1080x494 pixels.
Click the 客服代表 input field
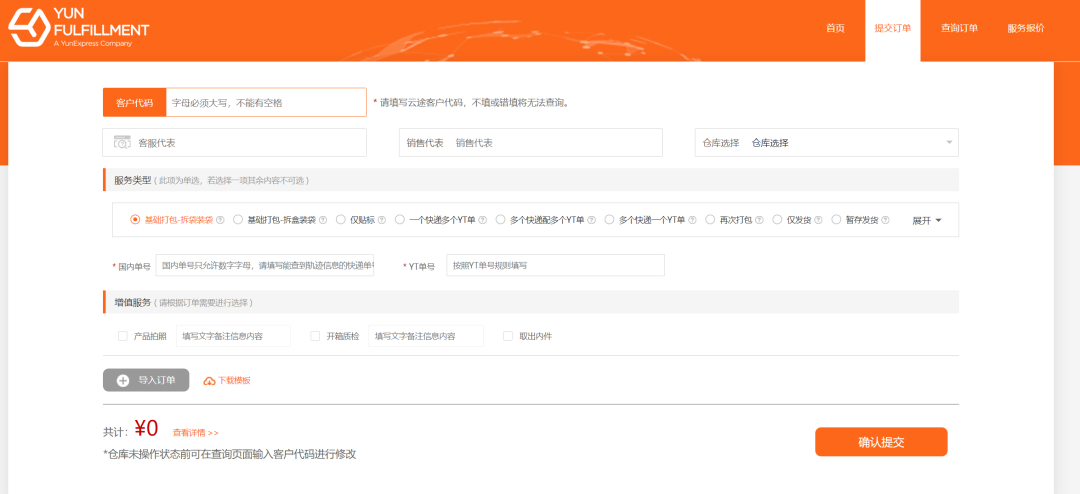234,143
